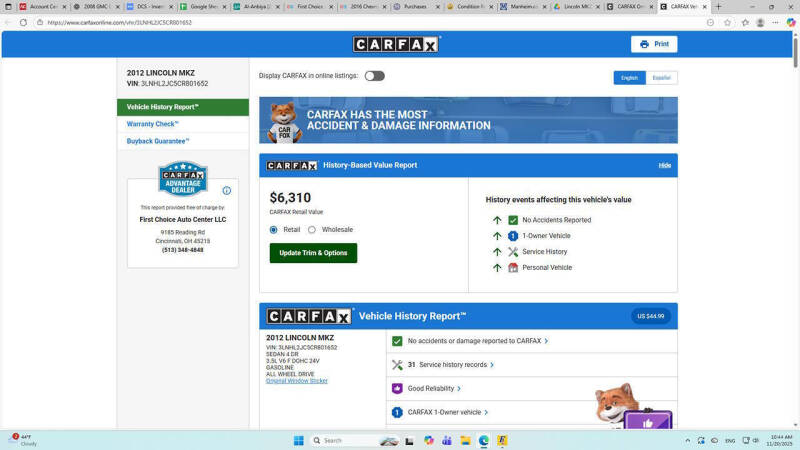Open the Original Window Sticker link
This screenshot has height=450, width=800.
[296, 381]
